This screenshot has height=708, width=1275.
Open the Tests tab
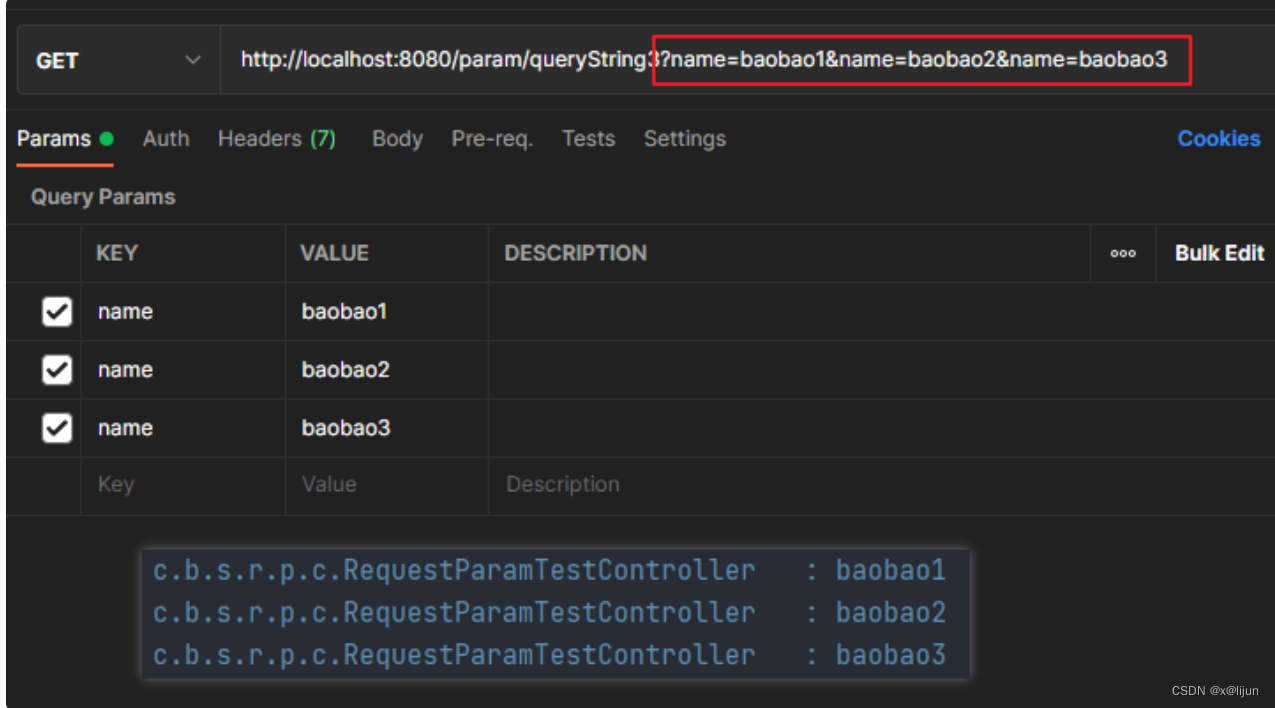588,138
